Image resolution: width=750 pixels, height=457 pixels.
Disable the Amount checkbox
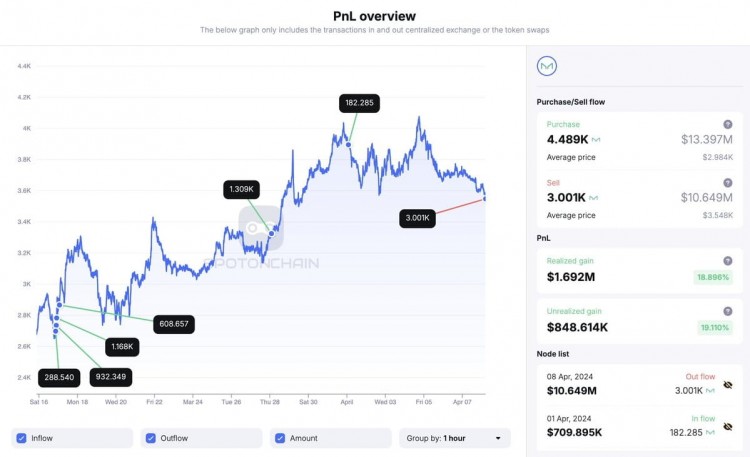[x=280, y=438]
